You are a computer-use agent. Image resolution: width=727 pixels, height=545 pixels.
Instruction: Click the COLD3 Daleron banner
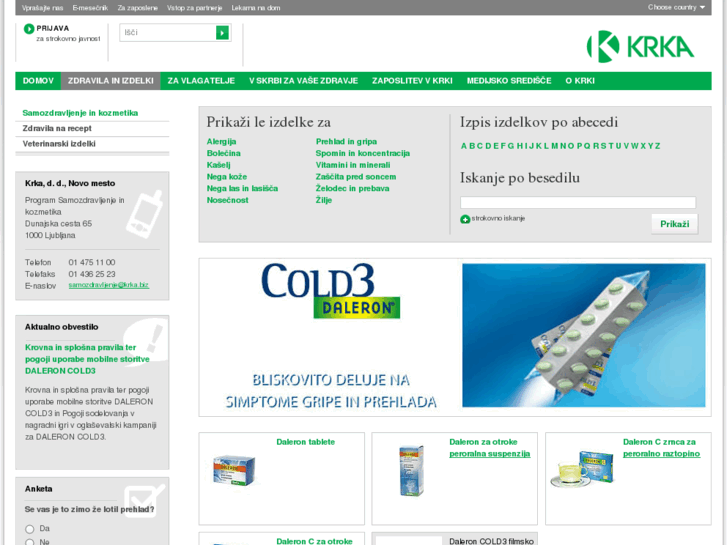click(x=454, y=337)
